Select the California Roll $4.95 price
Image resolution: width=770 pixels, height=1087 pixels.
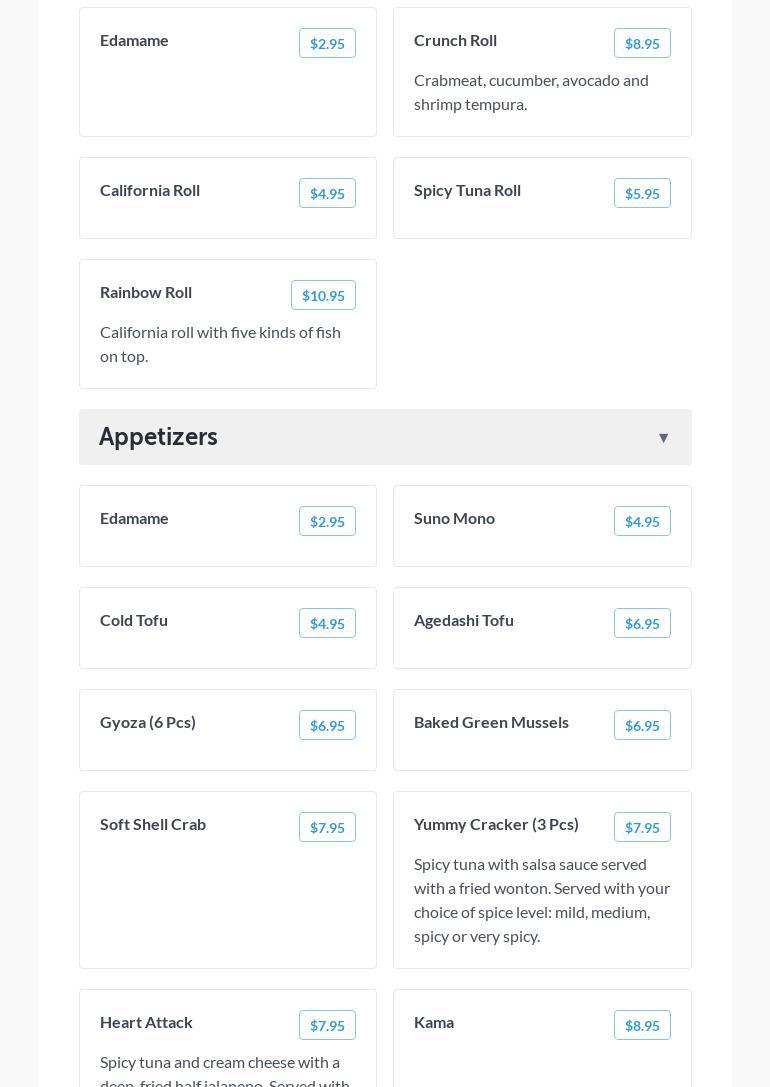327,193
